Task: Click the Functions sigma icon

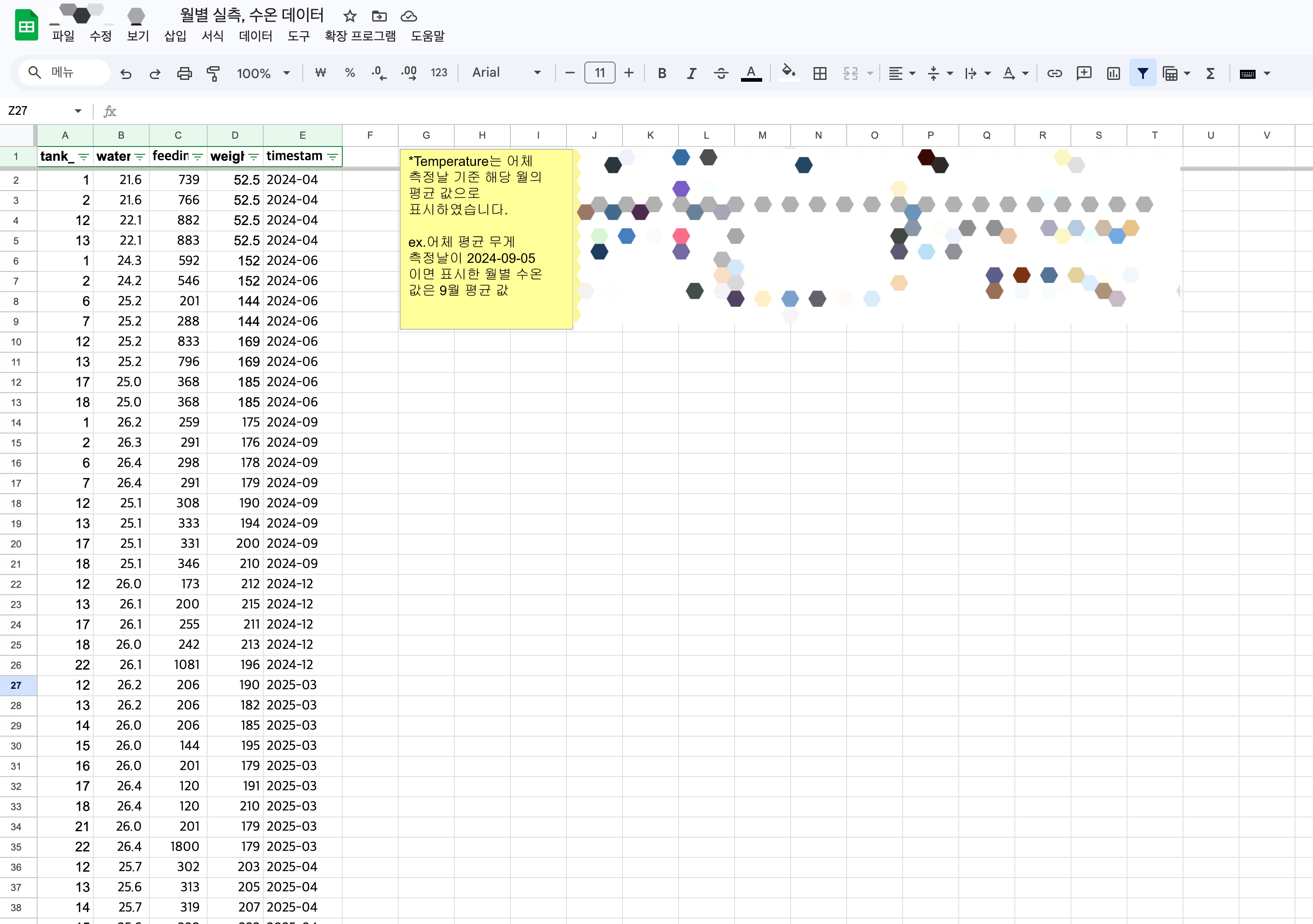Action: pyautogui.click(x=1210, y=73)
